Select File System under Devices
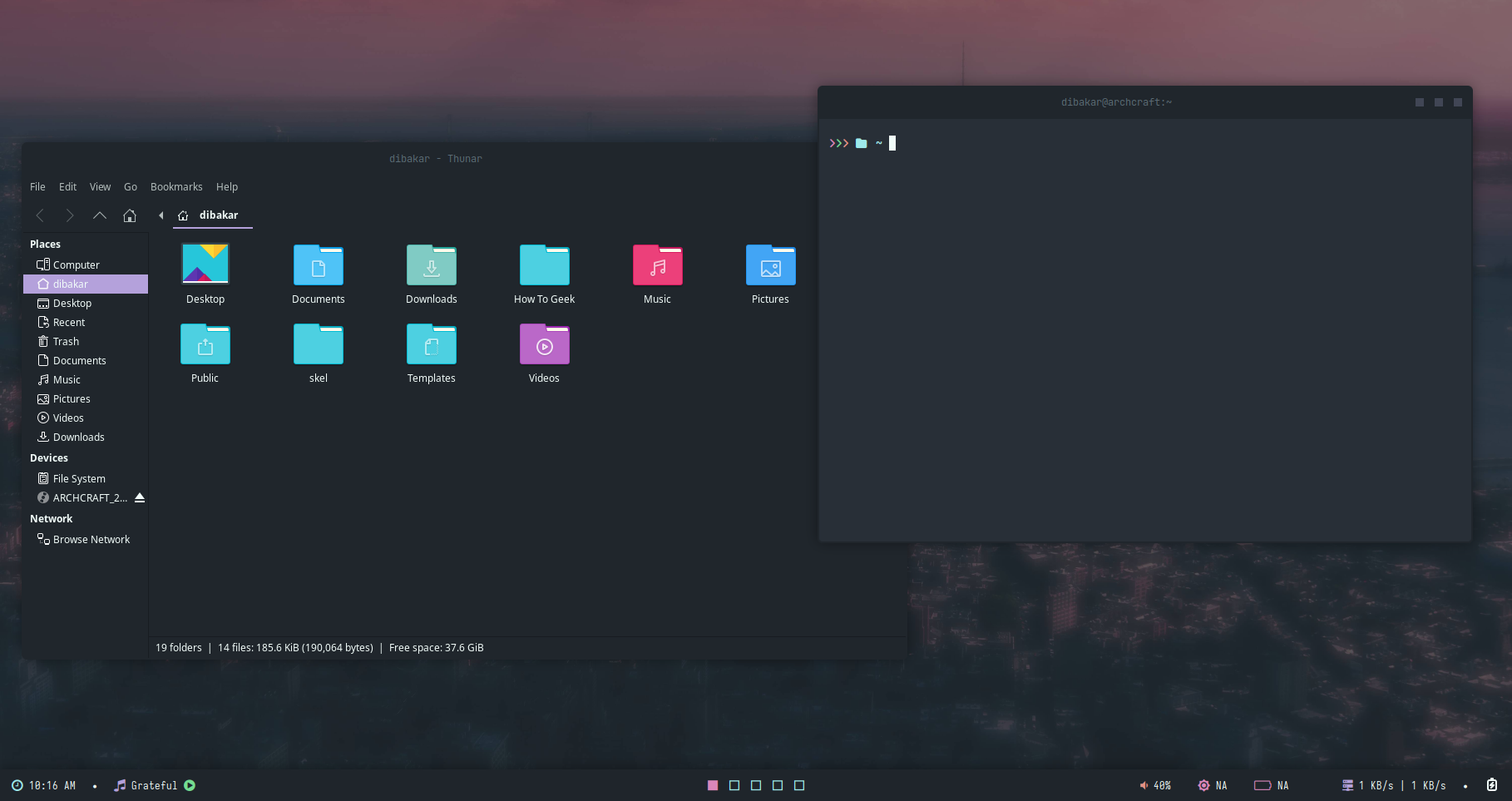This screenshot has width=1512, height=801. pos(86,478)
